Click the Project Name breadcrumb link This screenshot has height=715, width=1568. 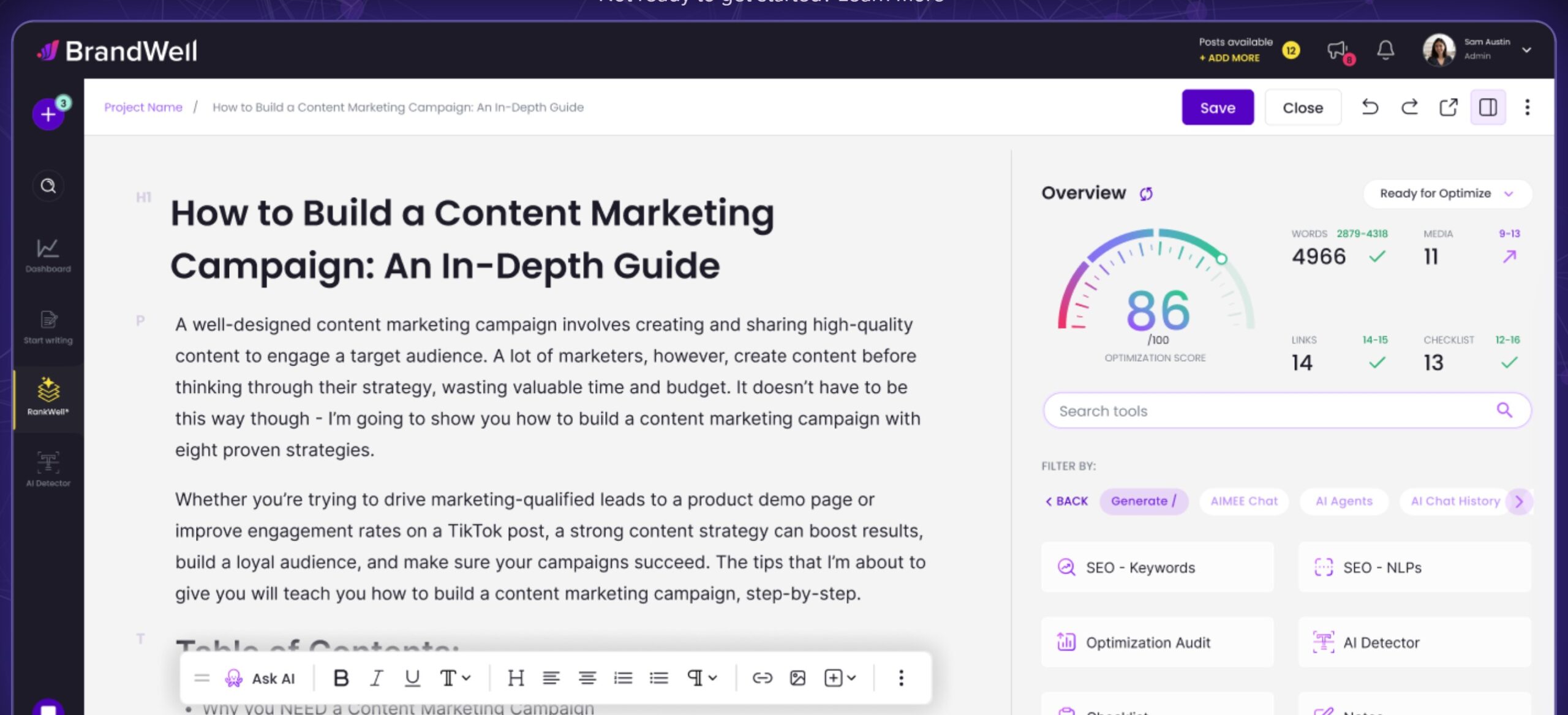tap(143, 107)
